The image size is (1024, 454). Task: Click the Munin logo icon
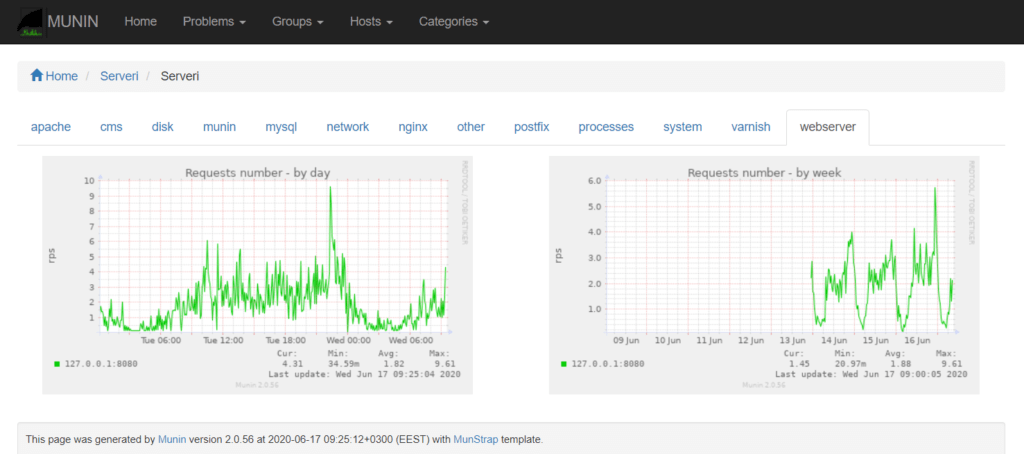coord(31,21)
